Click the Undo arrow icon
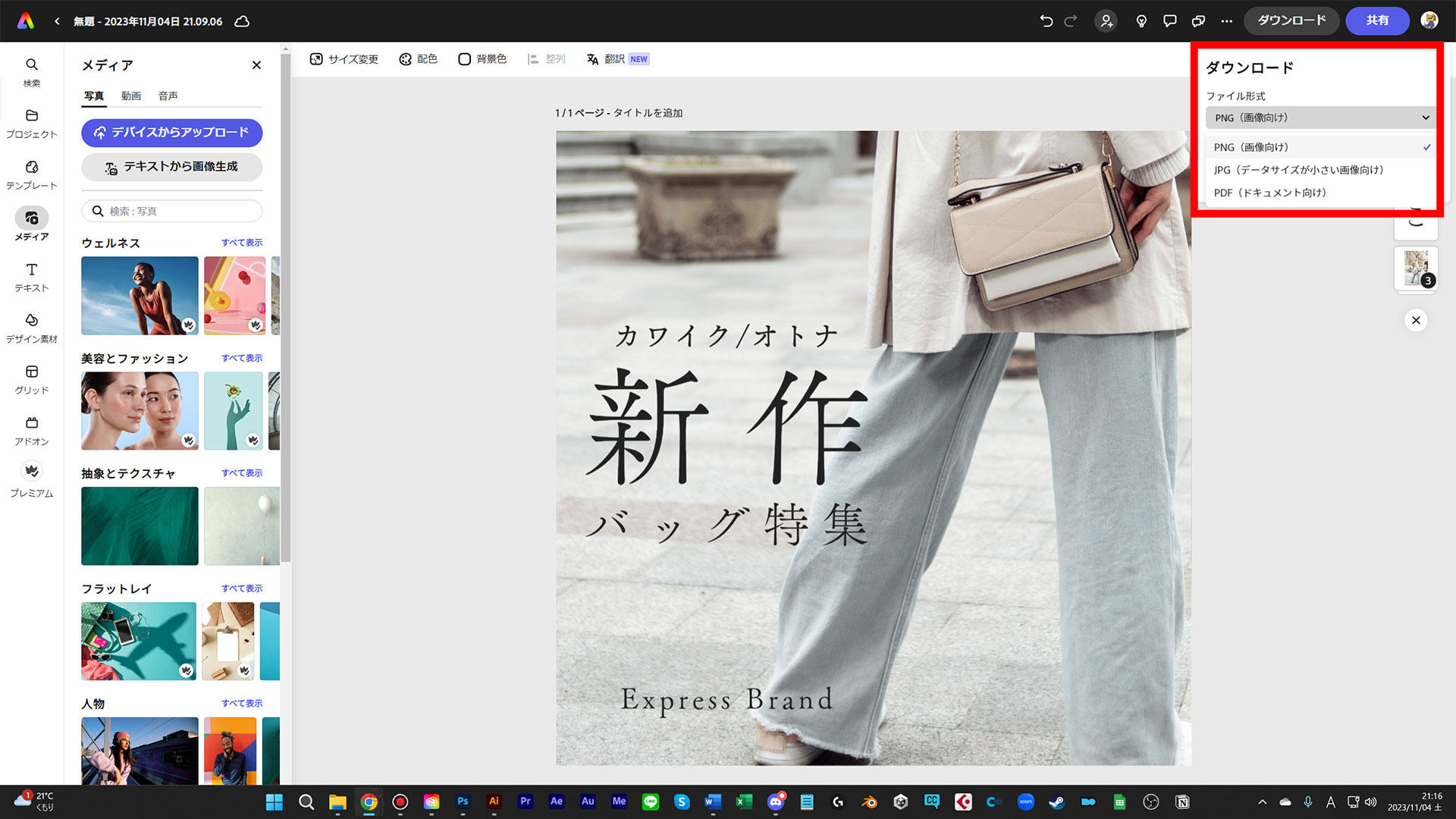This screenshot has width=1456, height=819. [1046, 21]
